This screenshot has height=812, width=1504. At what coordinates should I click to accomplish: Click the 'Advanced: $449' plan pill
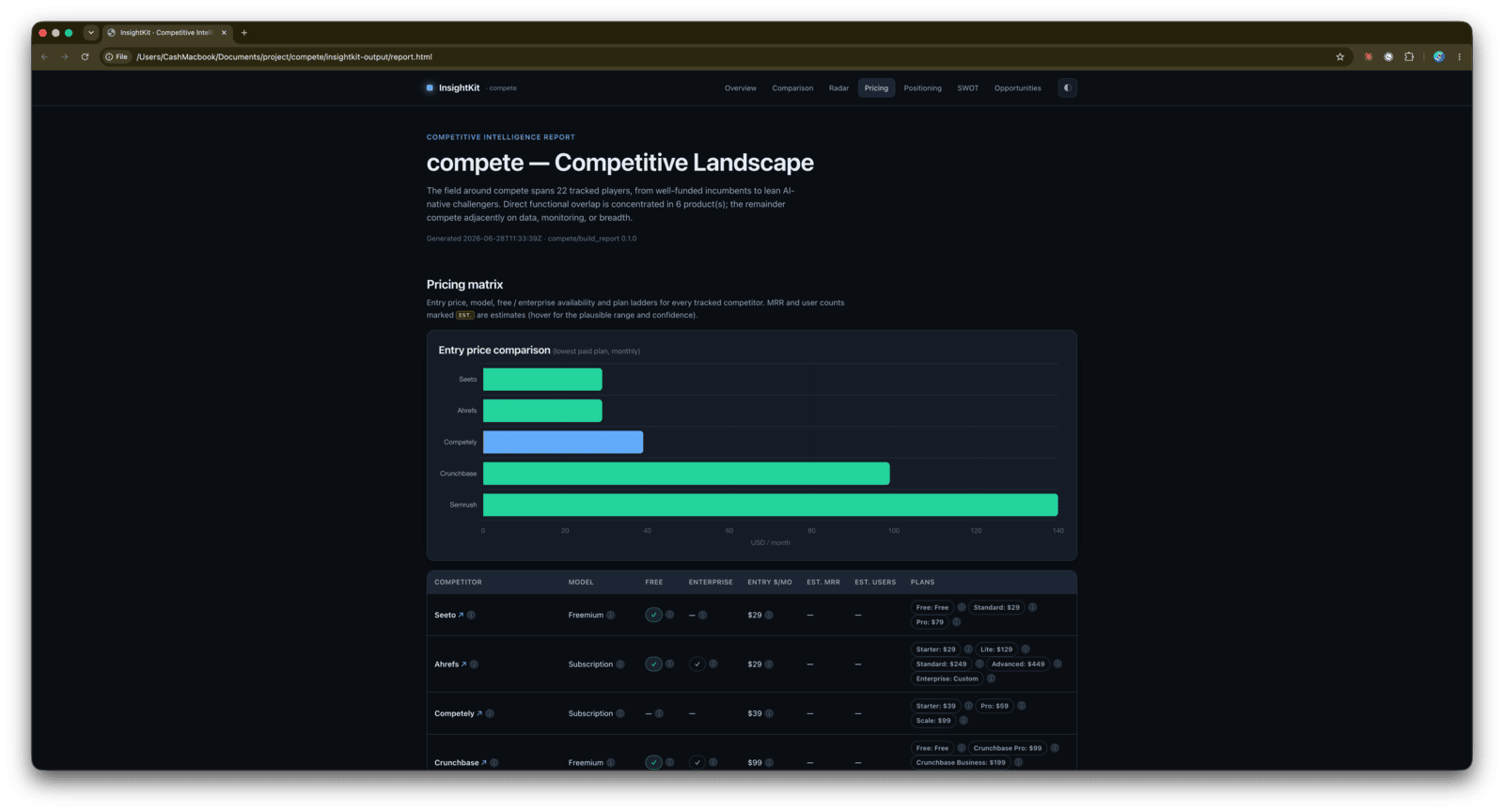pyautogui.click(x=1018, y=664)
